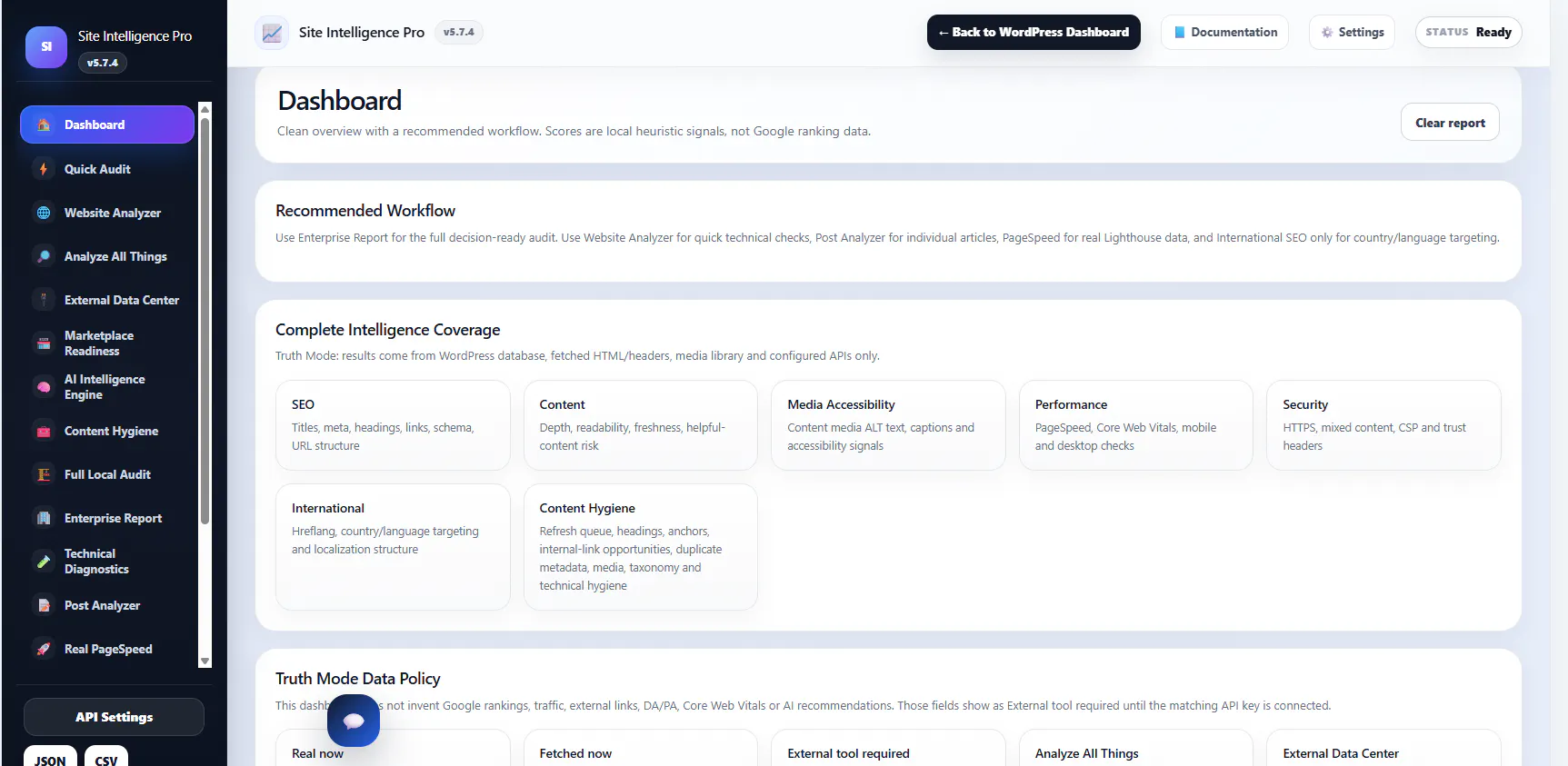
Task: Click the "Truth Mode Data Policy" heading
Action: pos(358,679)
